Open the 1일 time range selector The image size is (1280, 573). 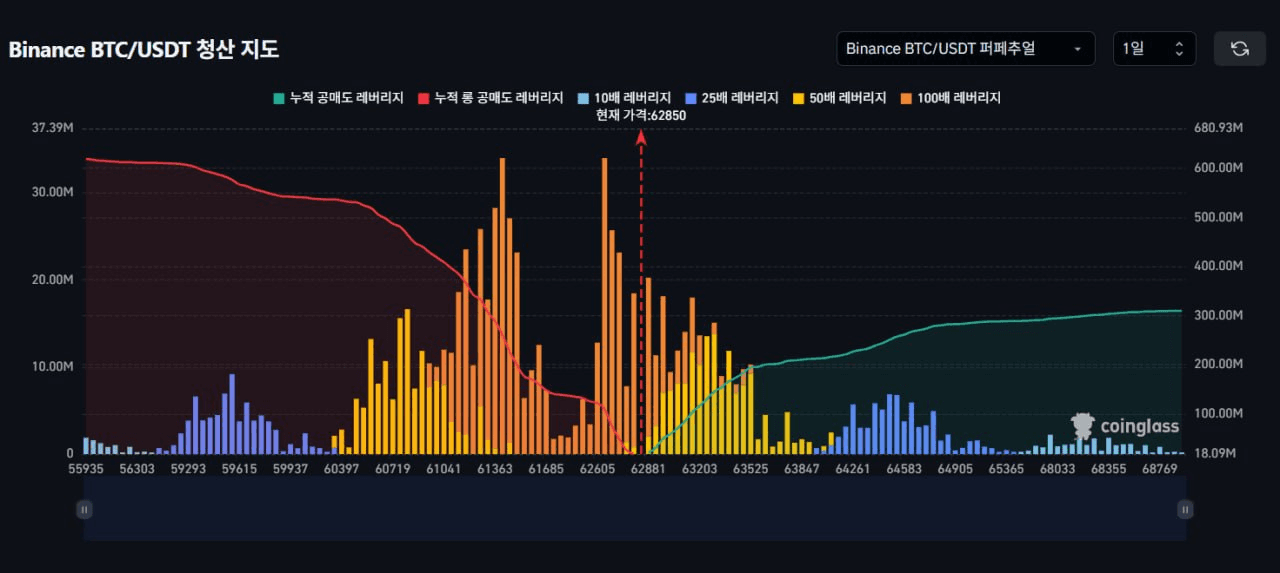click(x=1154, y=49)
